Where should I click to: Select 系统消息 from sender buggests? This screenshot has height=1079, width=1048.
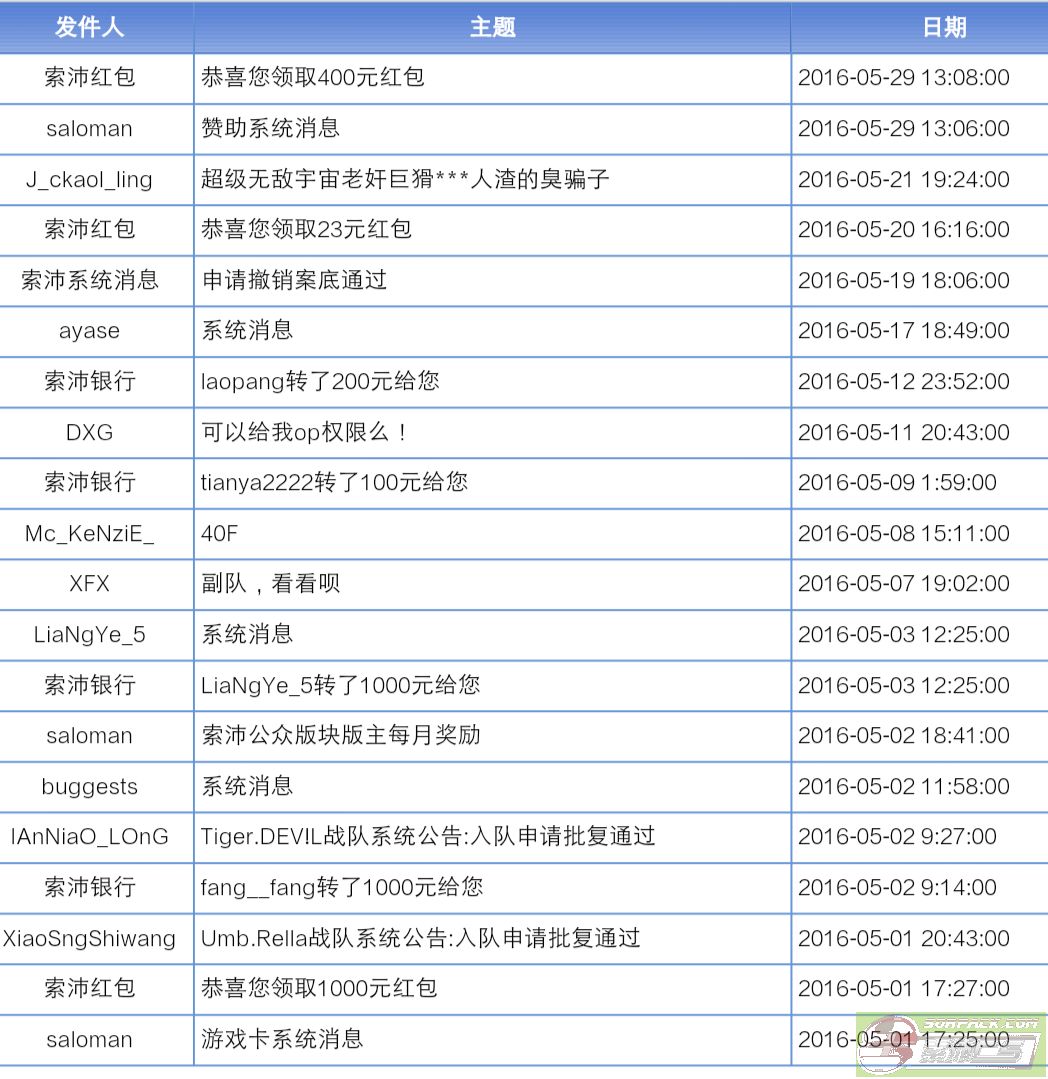pyautogui.click(x=247, y=786)
